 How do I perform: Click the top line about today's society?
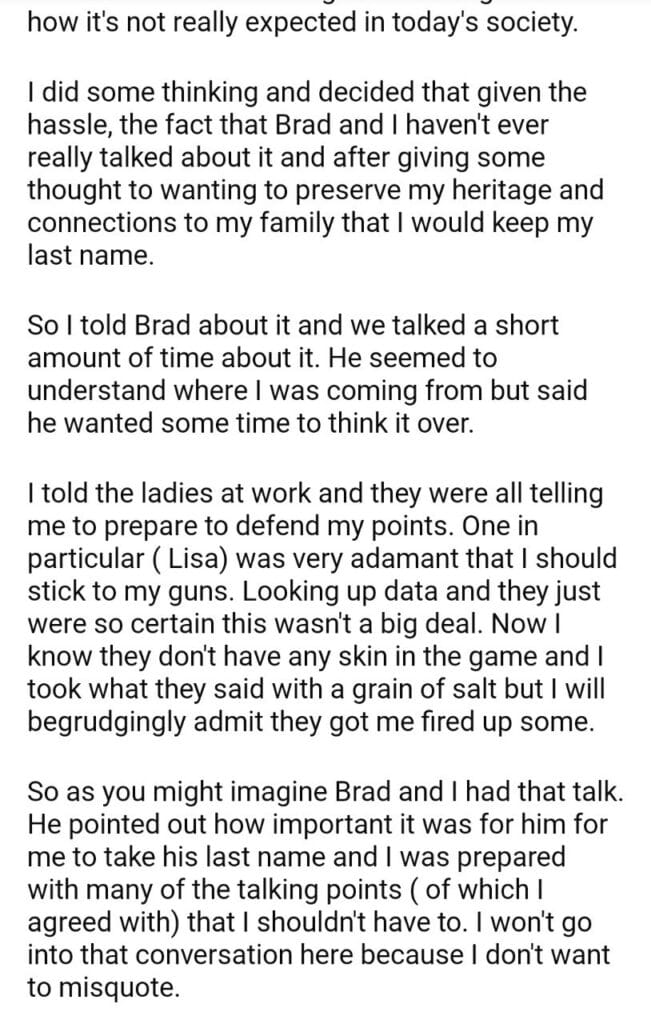(x=302, y=22)
